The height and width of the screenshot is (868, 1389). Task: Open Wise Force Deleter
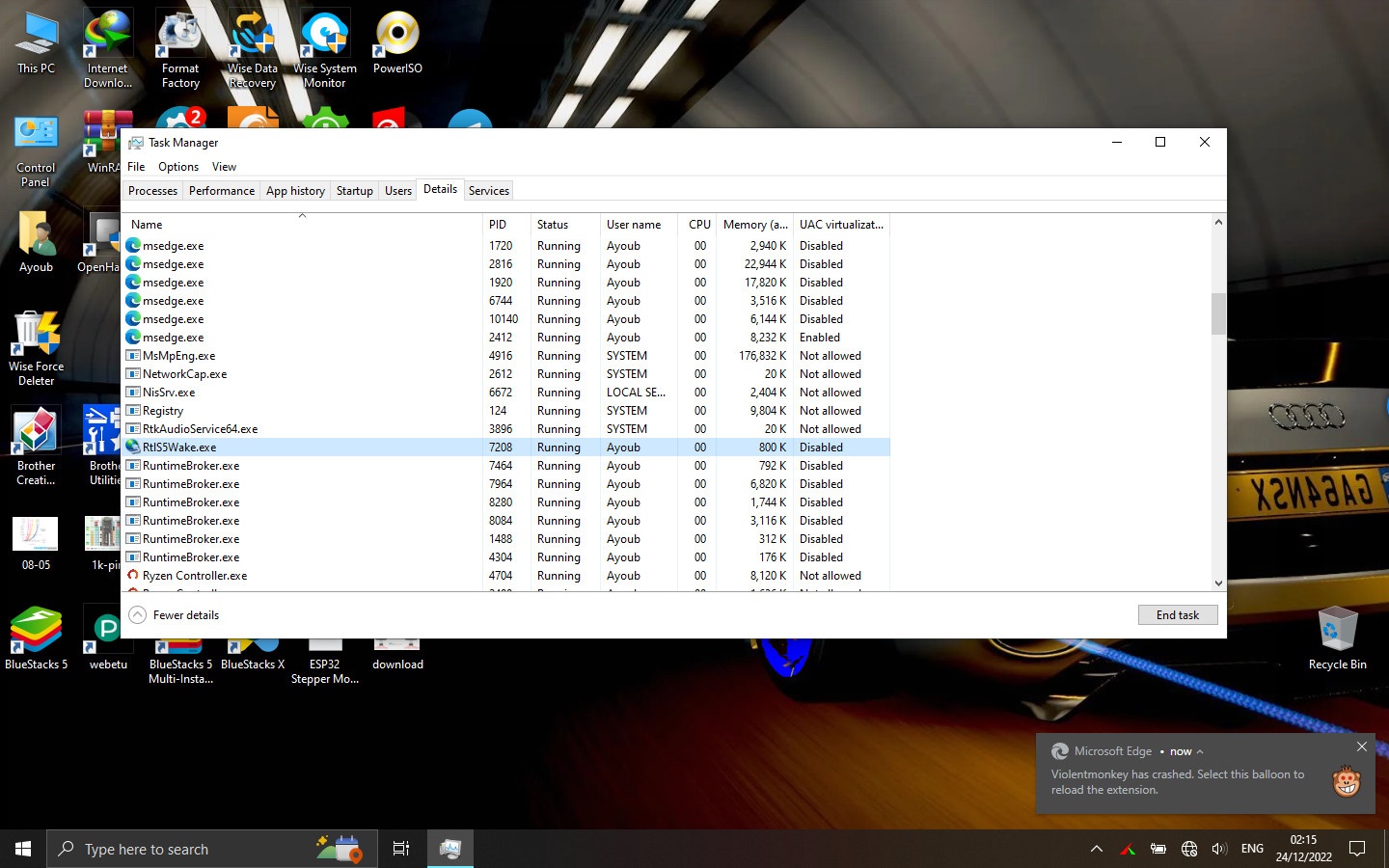[x=36, y=333]
